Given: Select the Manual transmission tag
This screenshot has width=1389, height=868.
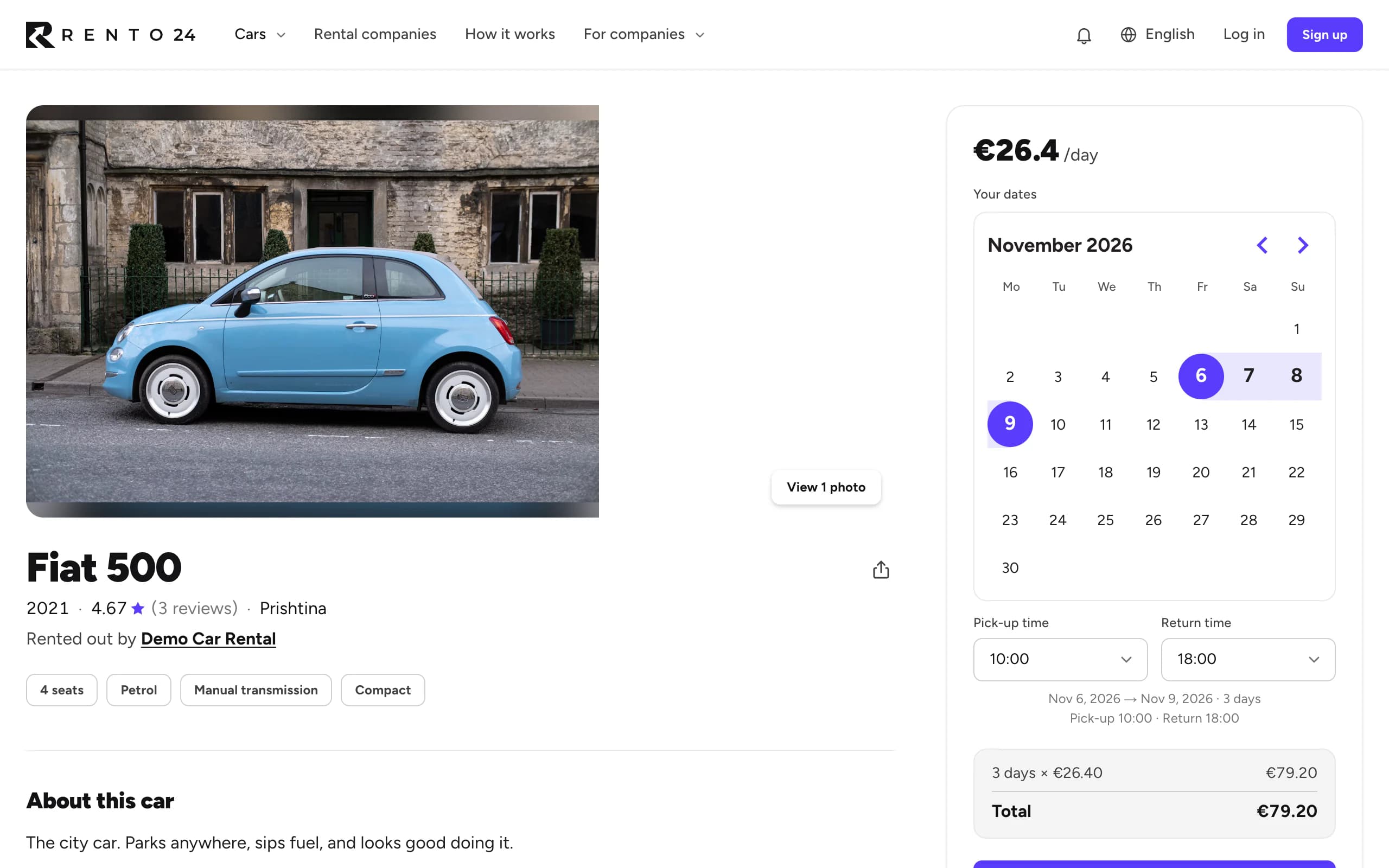Looking at the screenshot, I should click(256, 690).
